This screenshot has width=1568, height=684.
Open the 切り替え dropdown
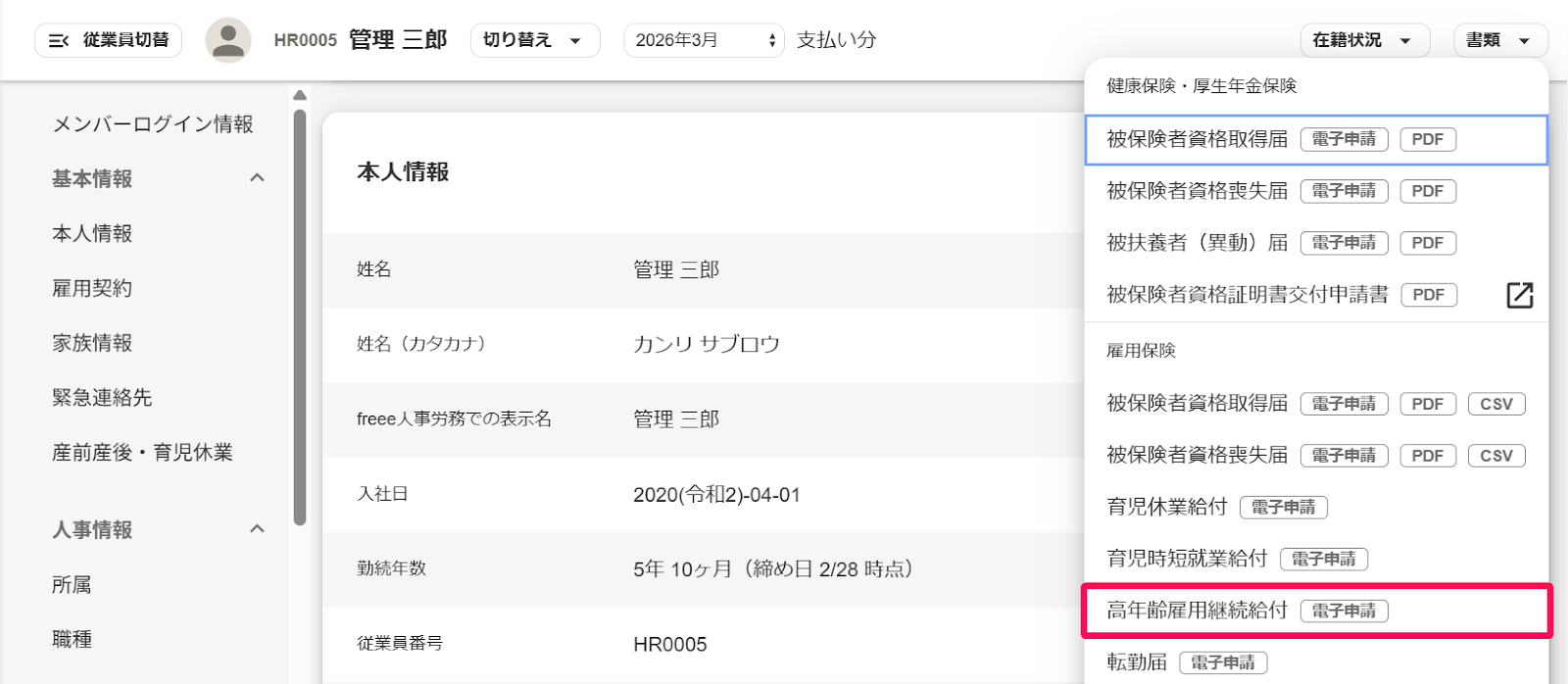(535, 40)
